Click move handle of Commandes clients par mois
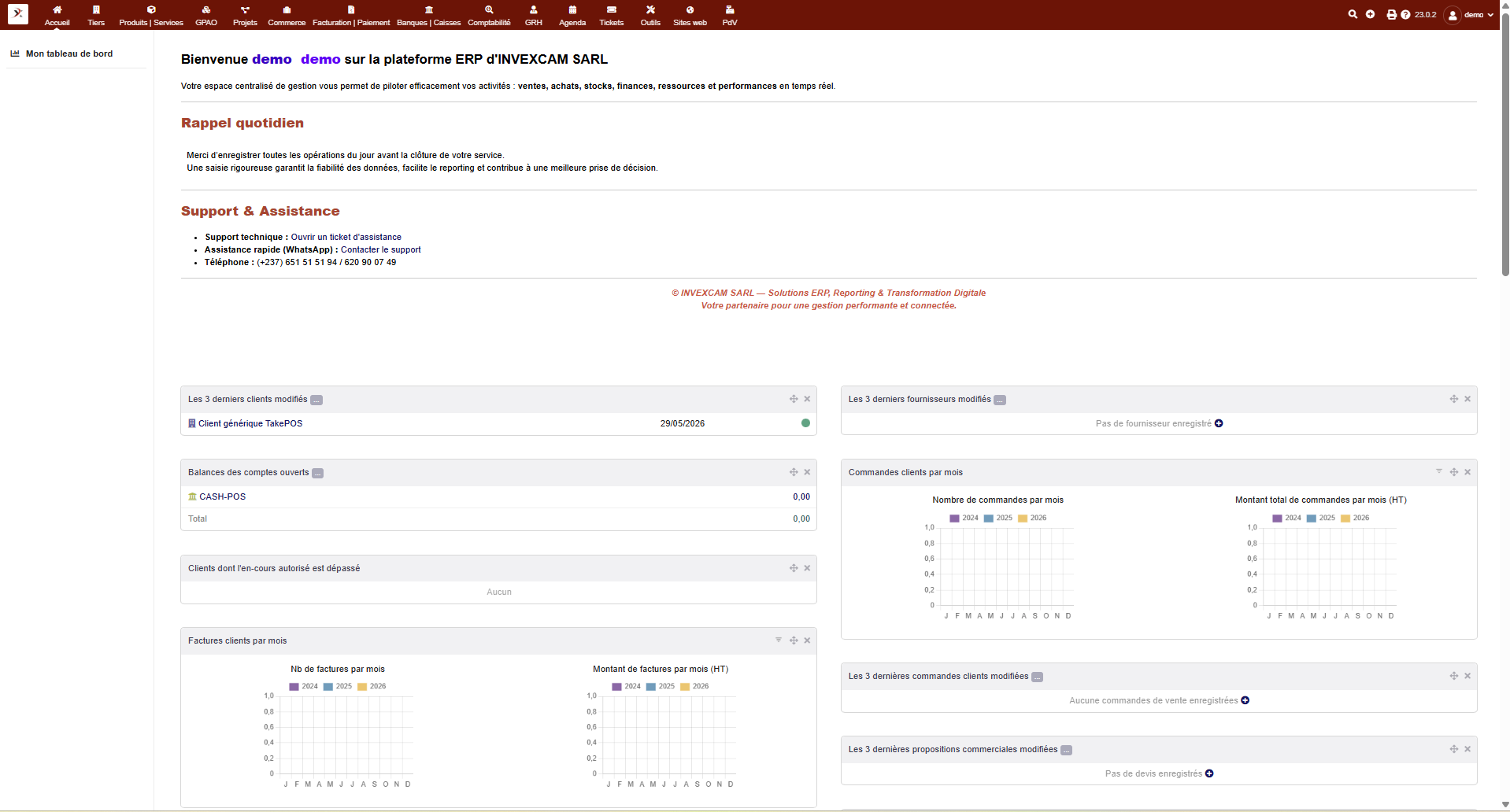The width and height of the screenshot is (1510, 812). (1454, 472)
